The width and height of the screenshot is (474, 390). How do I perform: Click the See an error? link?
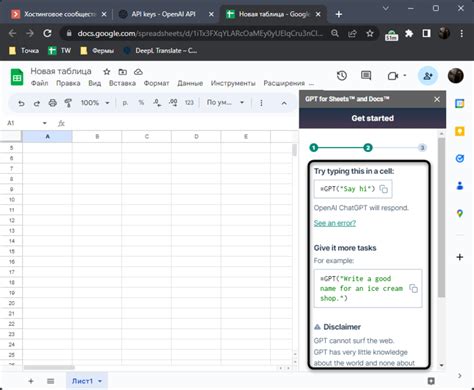pyautogui.click(x=335, y=223)
